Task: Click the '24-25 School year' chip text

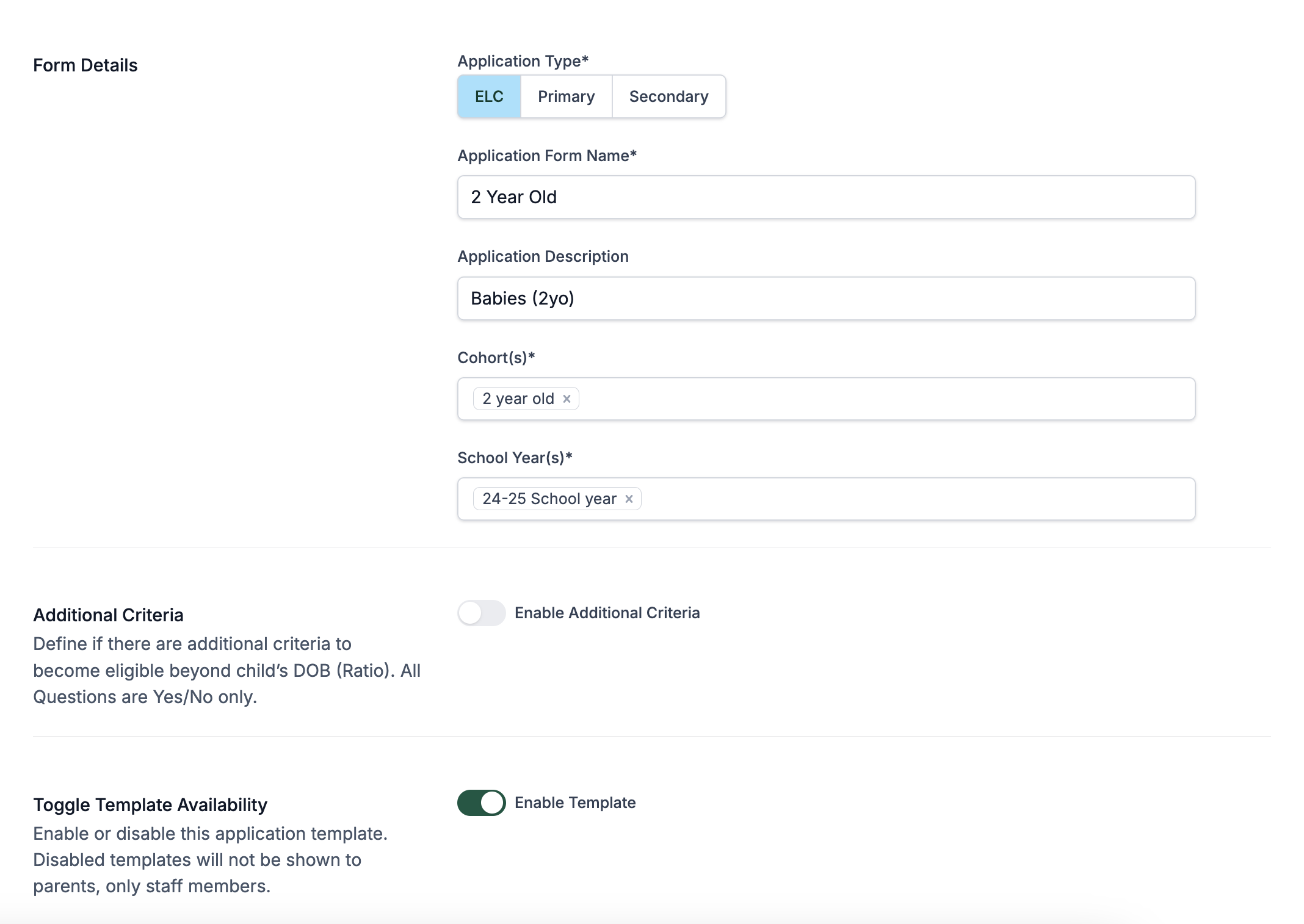Action: coord(549,499)
